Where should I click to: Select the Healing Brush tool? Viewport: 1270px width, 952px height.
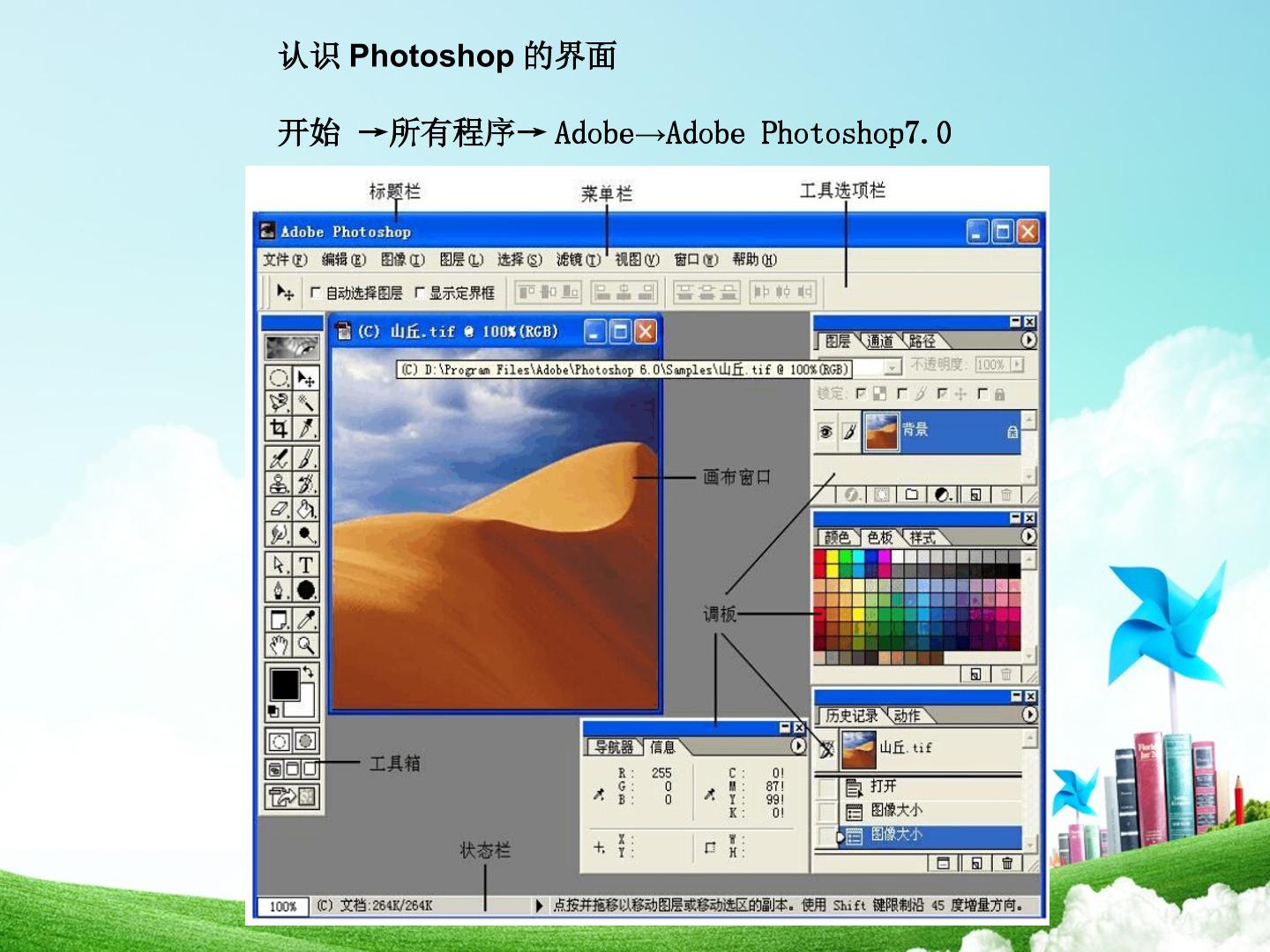pyautogui.click(x=279, y=458)
